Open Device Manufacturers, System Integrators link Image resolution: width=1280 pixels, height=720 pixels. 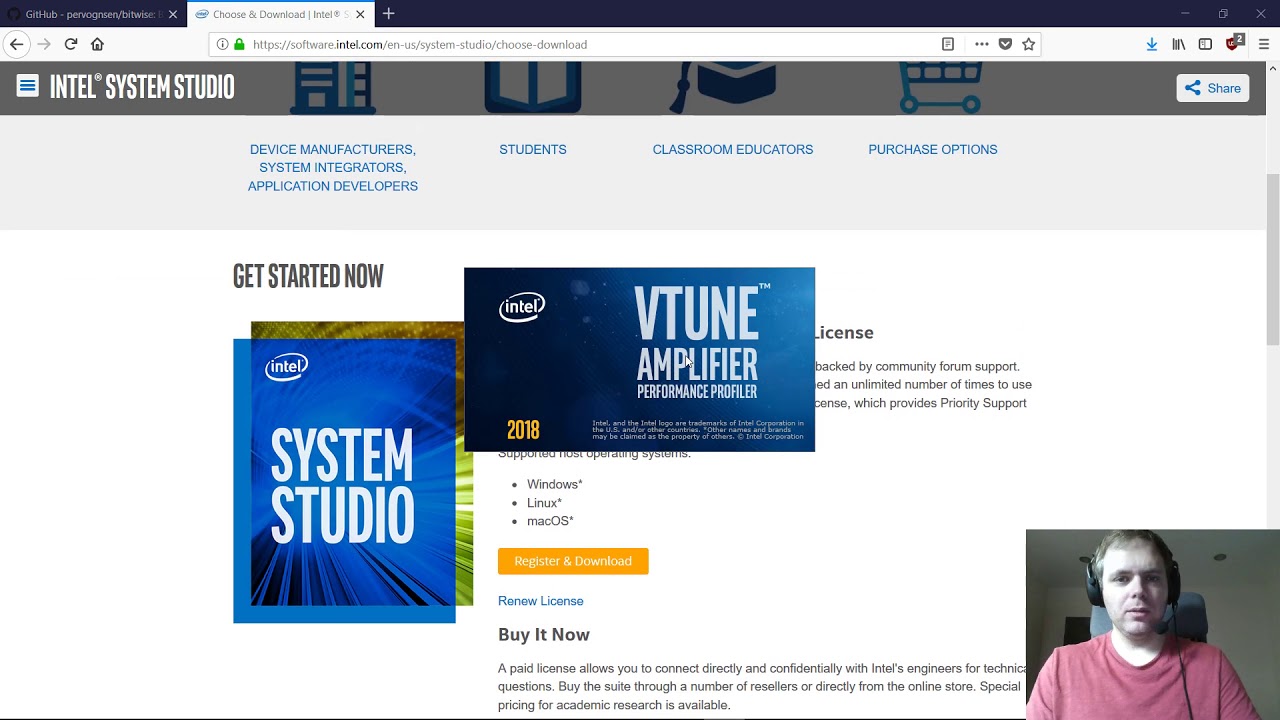333,168
